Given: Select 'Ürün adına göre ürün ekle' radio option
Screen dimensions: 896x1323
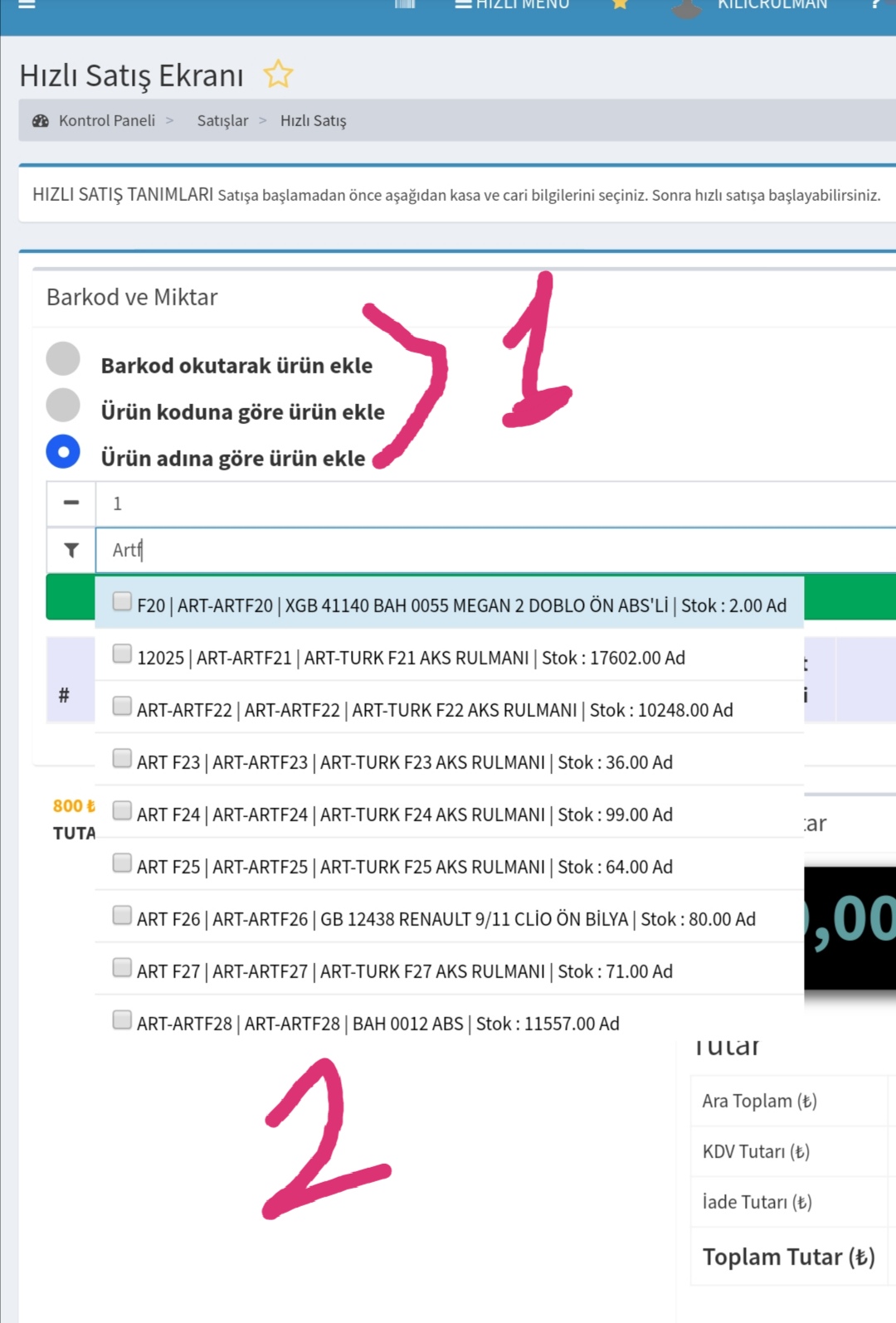Looking at the screenshot, I should [x=63, y=452].
